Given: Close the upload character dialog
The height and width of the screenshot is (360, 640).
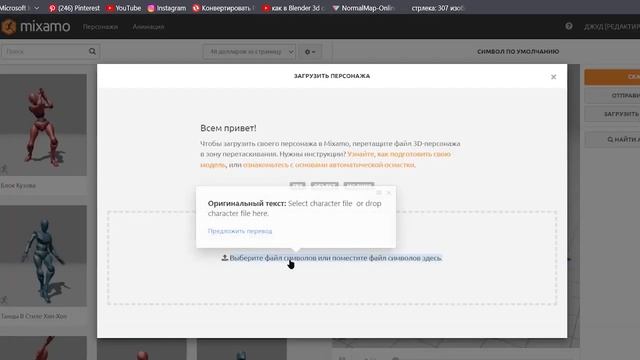Looking at the screenshot, I should pos(553,77).
